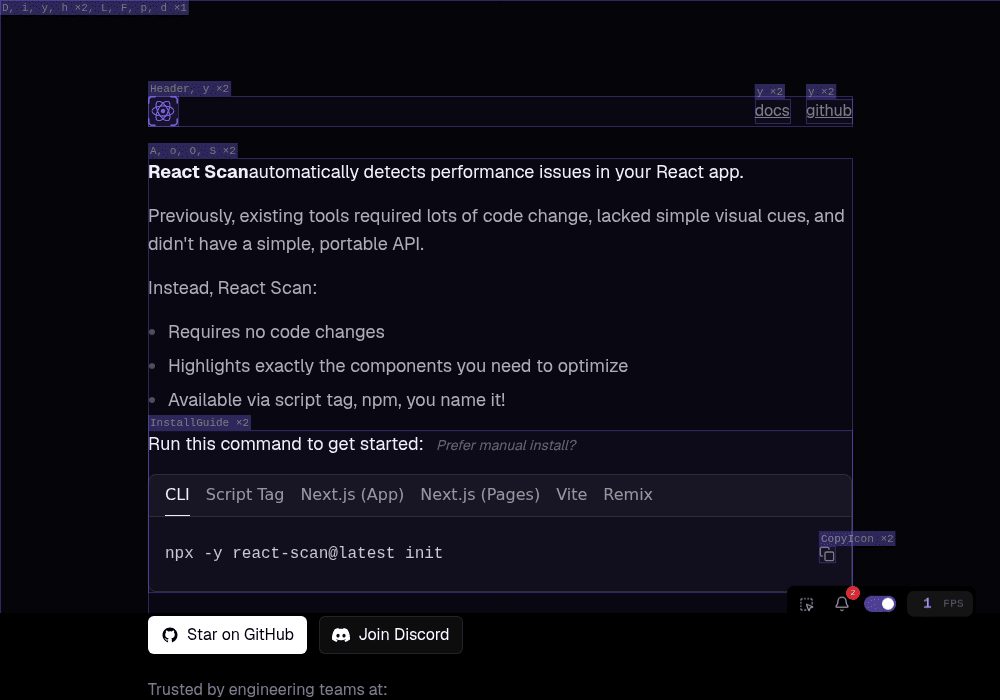This screenshot has width=1000, height=700.
Task: Click 'Highlights exactly the components' bullet text
Action: (398, 366)
